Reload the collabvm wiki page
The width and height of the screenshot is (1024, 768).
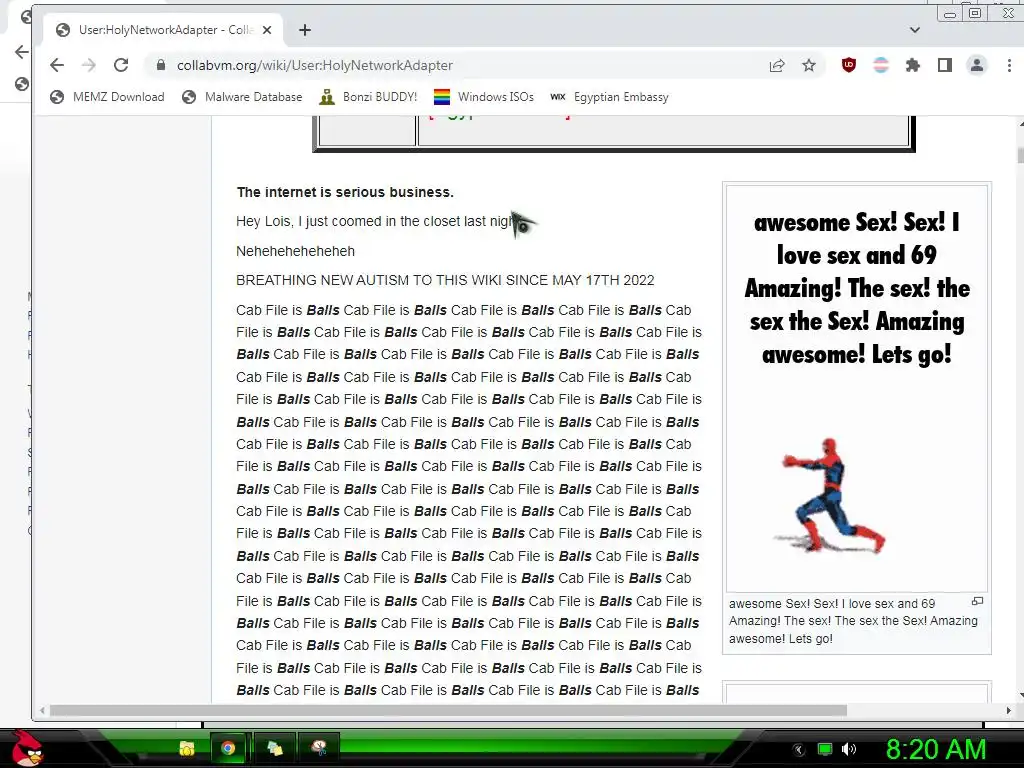(121, 65)
